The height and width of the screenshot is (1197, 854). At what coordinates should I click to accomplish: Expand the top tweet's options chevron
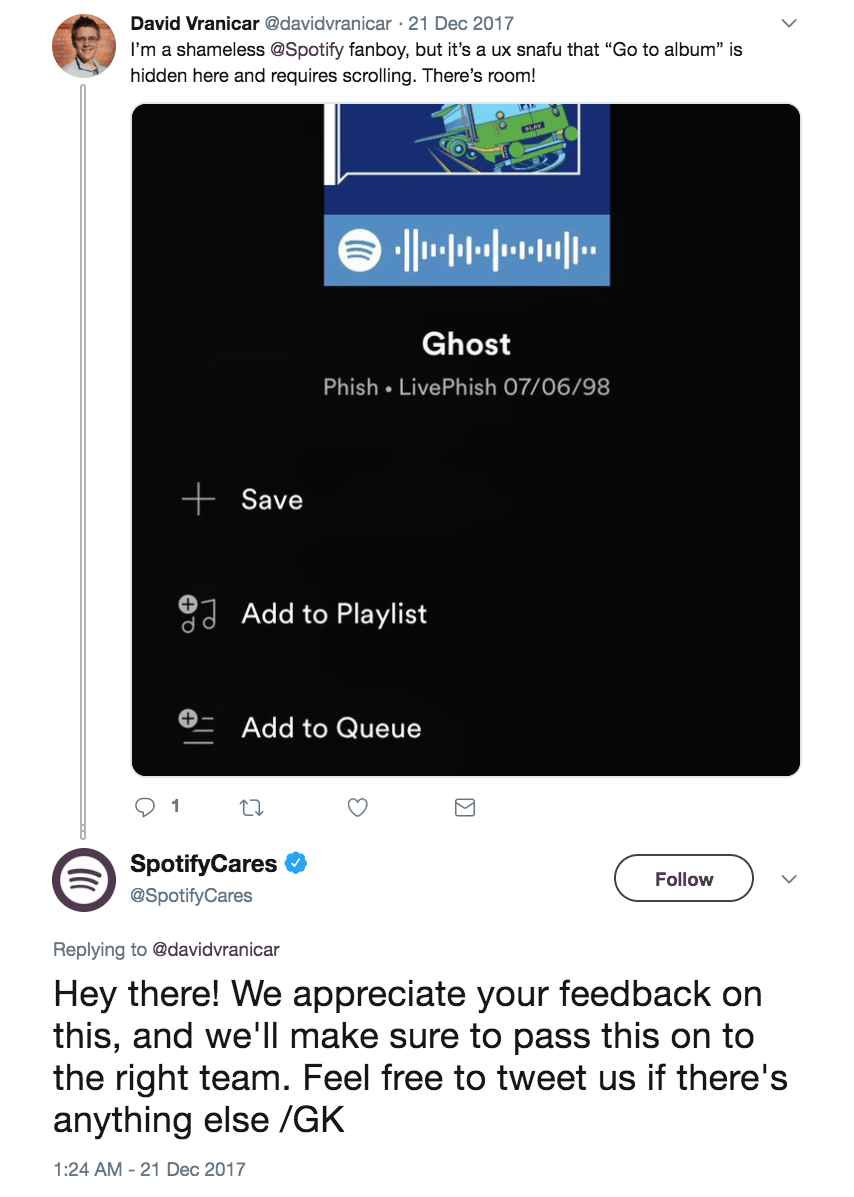click(788, 23)
